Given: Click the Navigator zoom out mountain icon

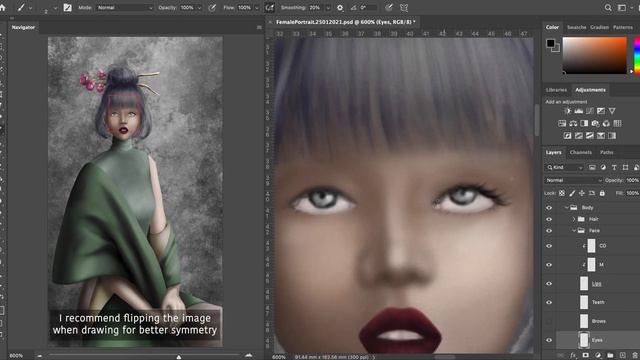Looking at the screenshot, I should point(39,356).
